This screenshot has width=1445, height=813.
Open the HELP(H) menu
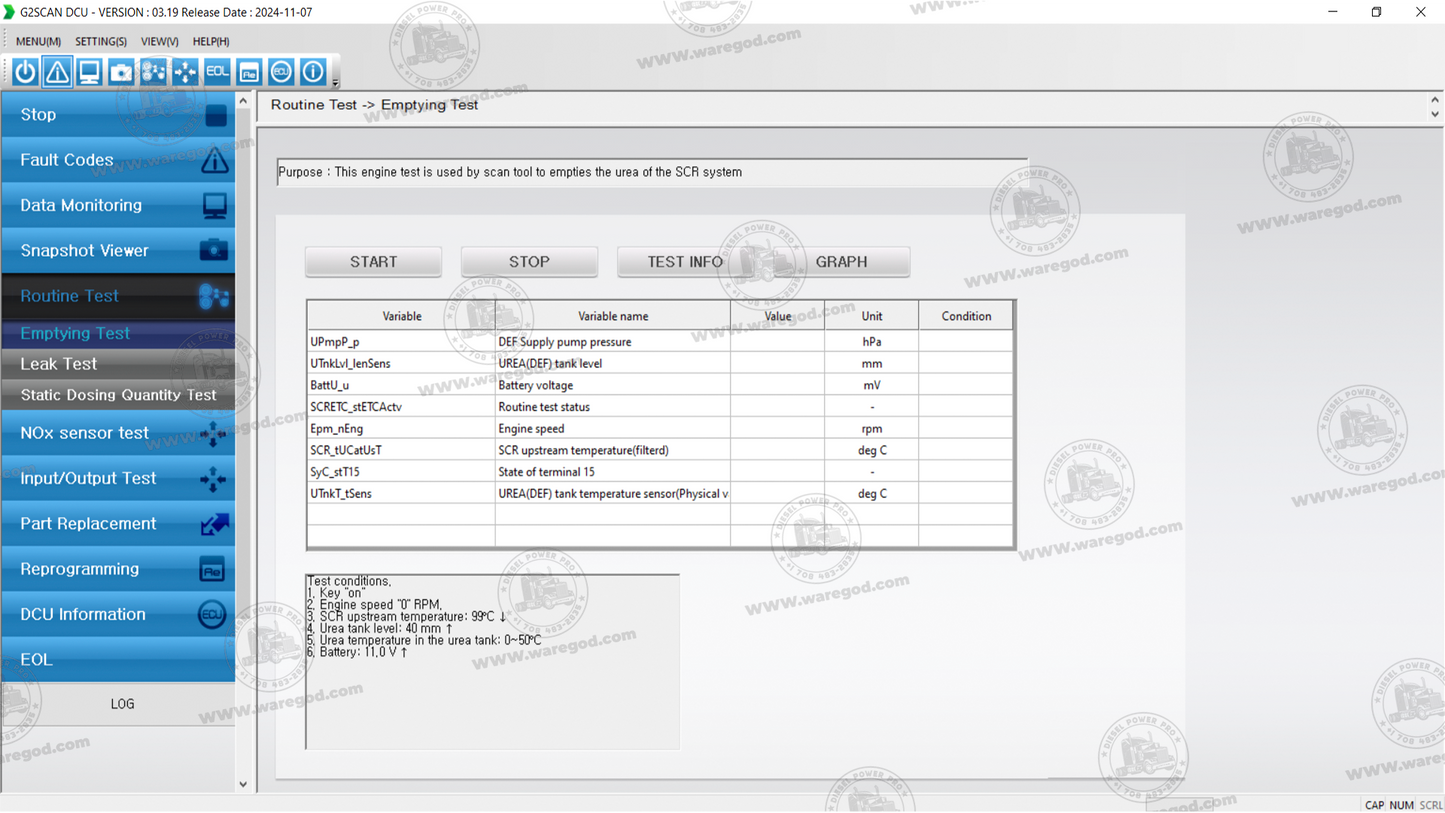tap(210, 41)
